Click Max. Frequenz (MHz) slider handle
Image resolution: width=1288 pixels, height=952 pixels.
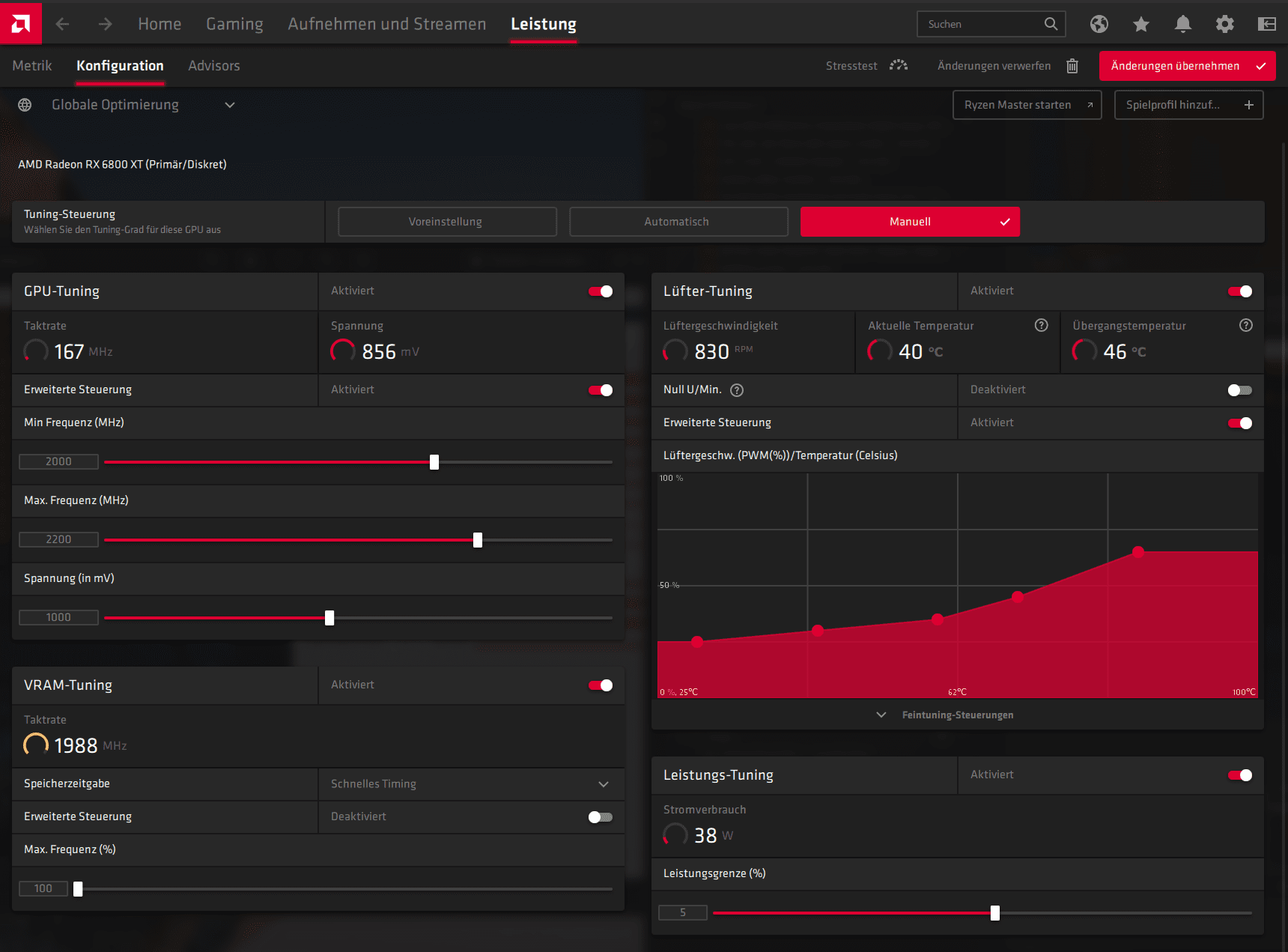(478, 540)
